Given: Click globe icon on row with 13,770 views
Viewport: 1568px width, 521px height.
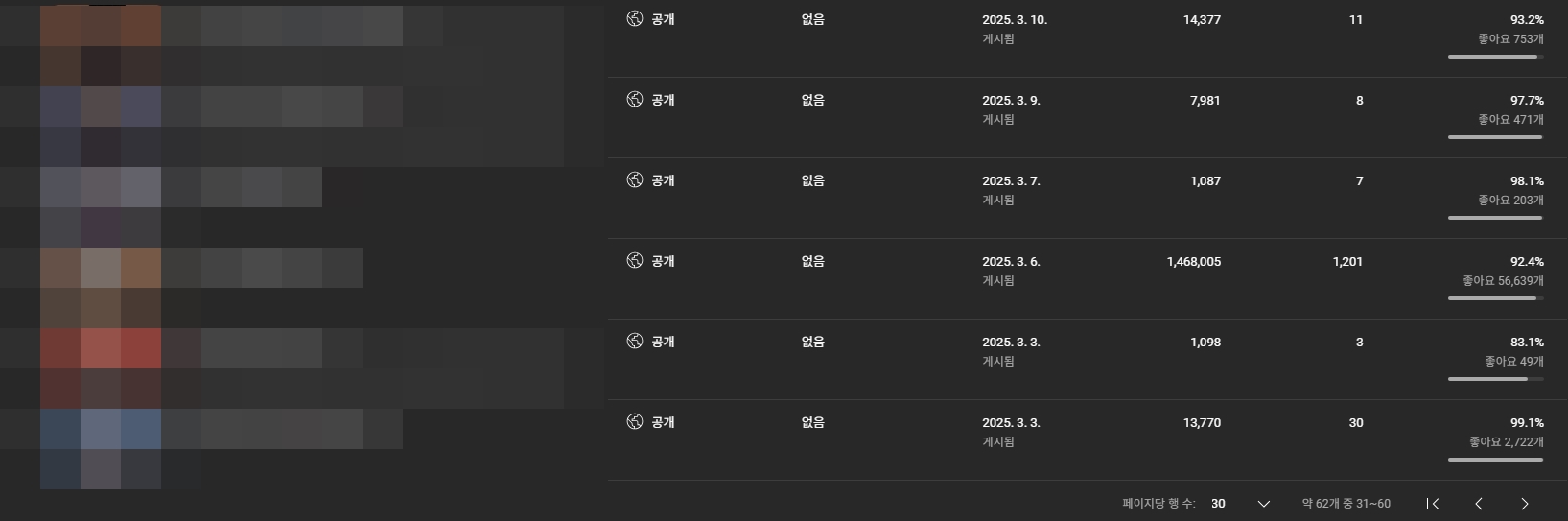Looking at the screenshot, I should coord(634,421).
